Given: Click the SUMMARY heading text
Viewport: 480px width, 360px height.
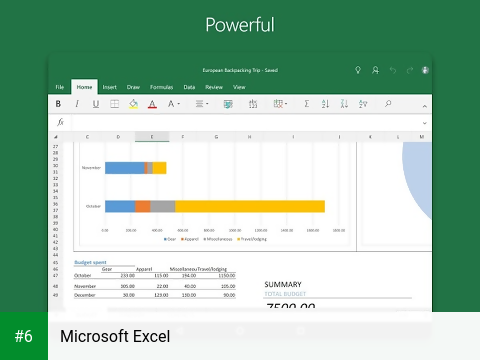Looking at the screenshot, I should 283,285.
